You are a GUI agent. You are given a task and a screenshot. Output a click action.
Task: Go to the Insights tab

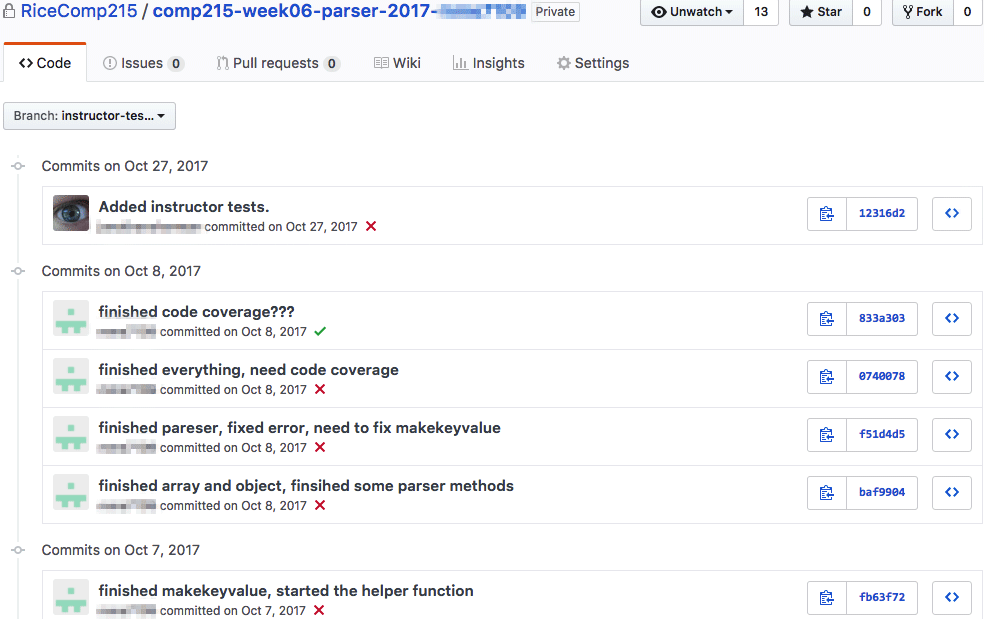click(x=488, y=63)
